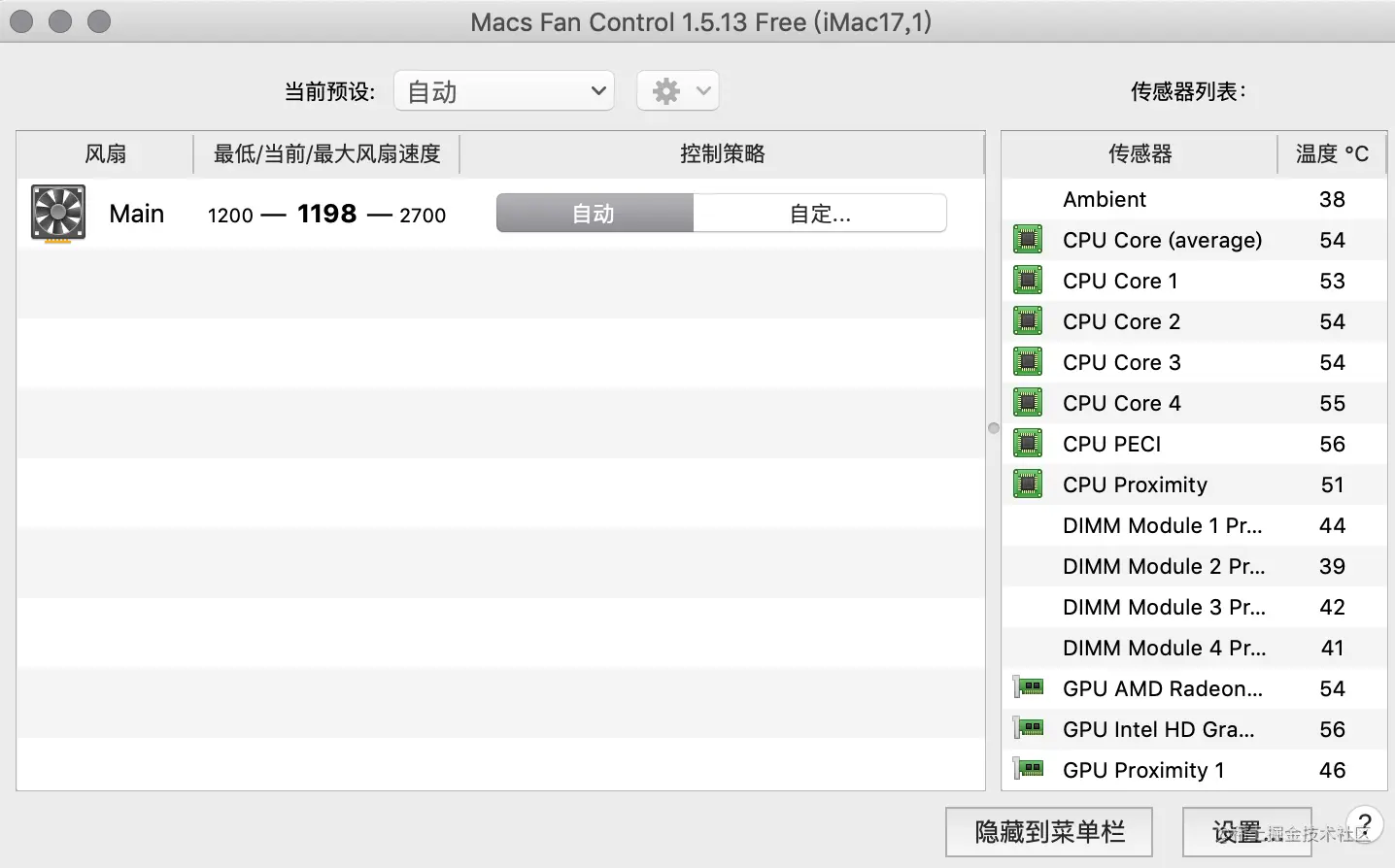
Task: Click the 传感器 column header
Action: 1140,153
